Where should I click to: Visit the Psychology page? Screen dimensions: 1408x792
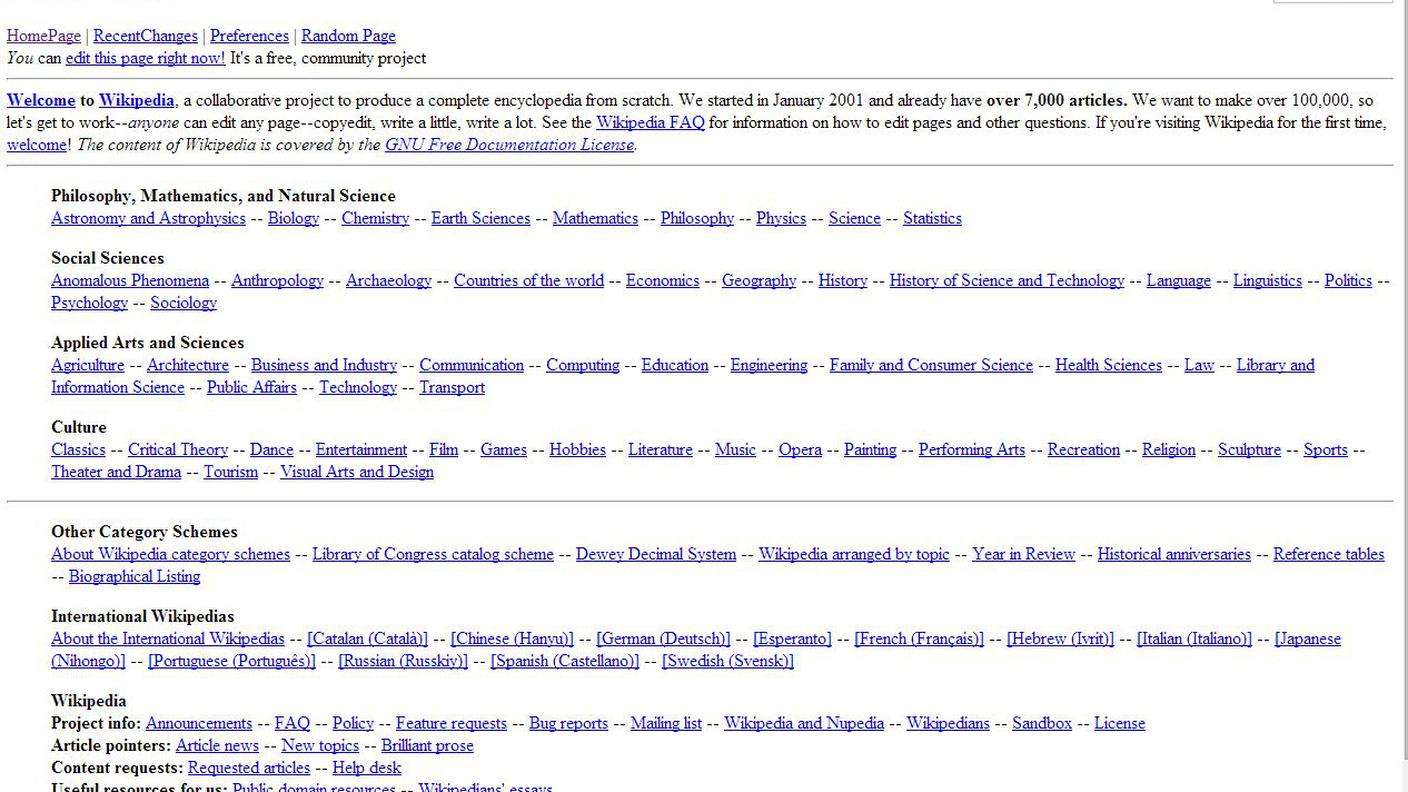pyautogui.click(x=89, y=303)
